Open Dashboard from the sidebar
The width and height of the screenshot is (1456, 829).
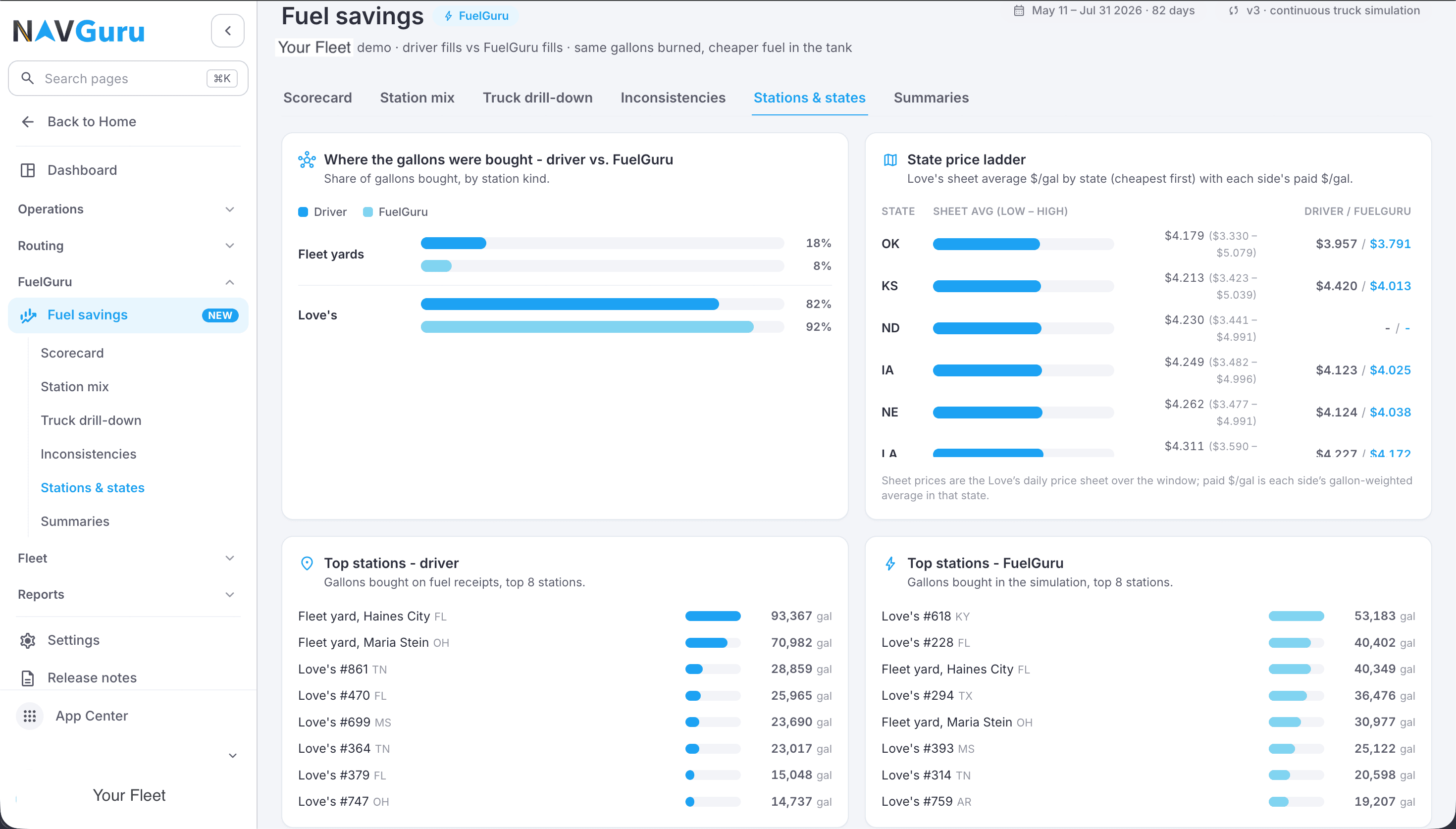pyautogui.click(x=127, y=170)
